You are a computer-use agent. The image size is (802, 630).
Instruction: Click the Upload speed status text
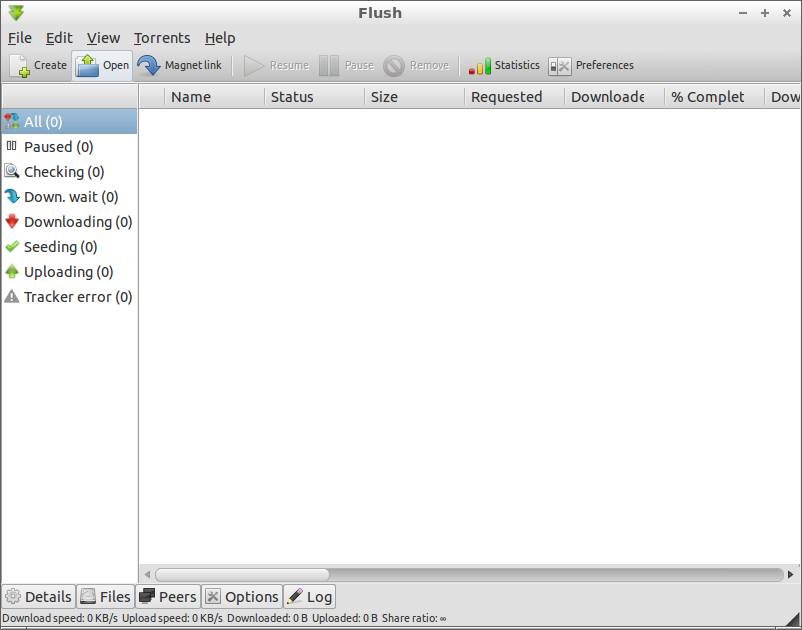click(172, 618)
